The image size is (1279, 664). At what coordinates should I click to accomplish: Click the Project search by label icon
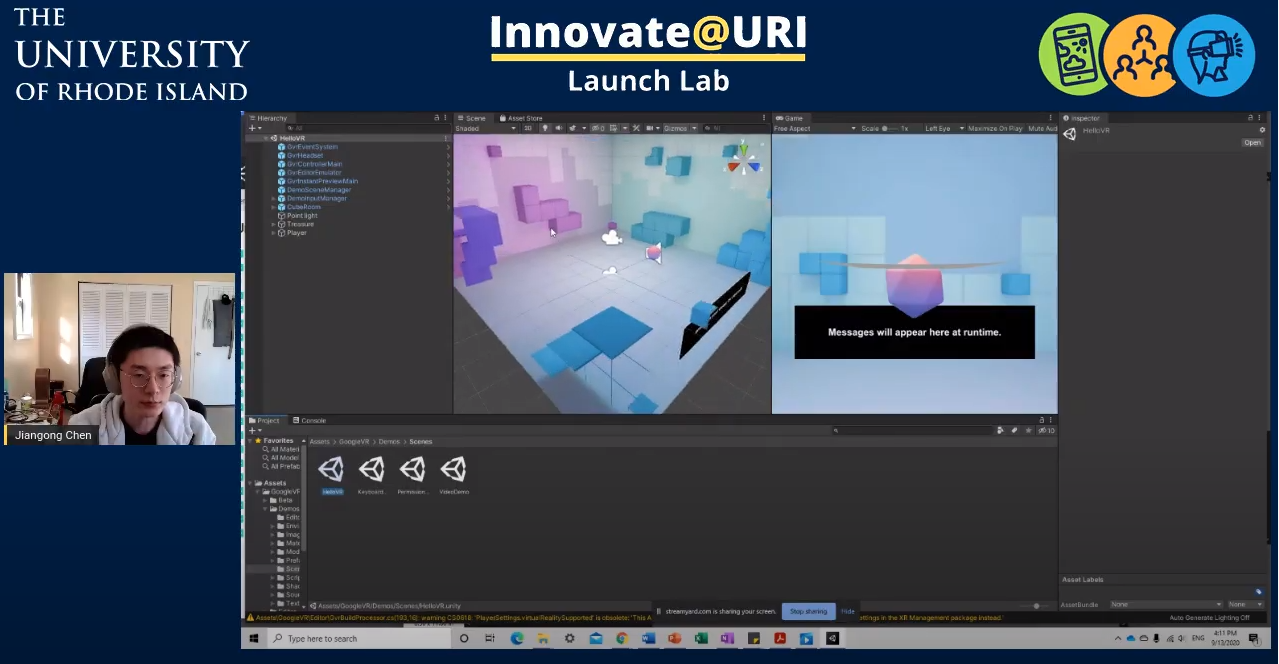point(1014,430)
